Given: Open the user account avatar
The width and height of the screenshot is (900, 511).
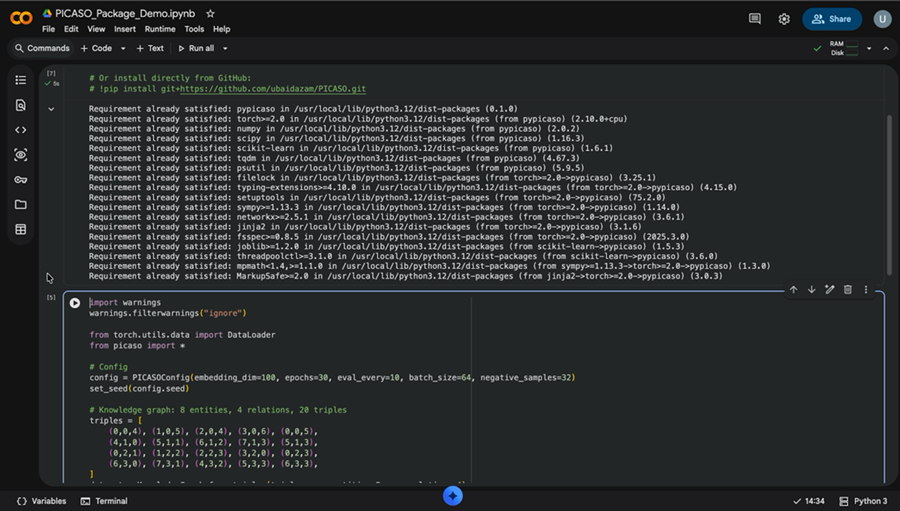Looking at the screenshot, I should pos(882,19).
